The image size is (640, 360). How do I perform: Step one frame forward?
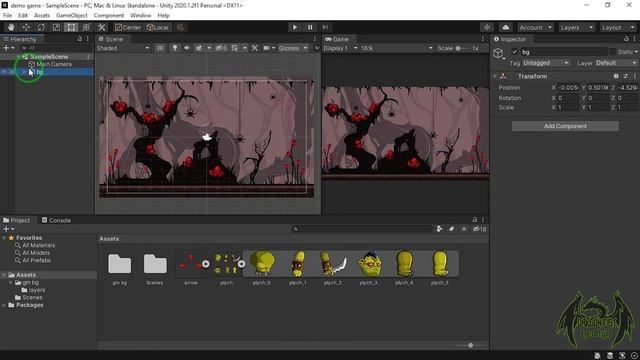[325, 27]
